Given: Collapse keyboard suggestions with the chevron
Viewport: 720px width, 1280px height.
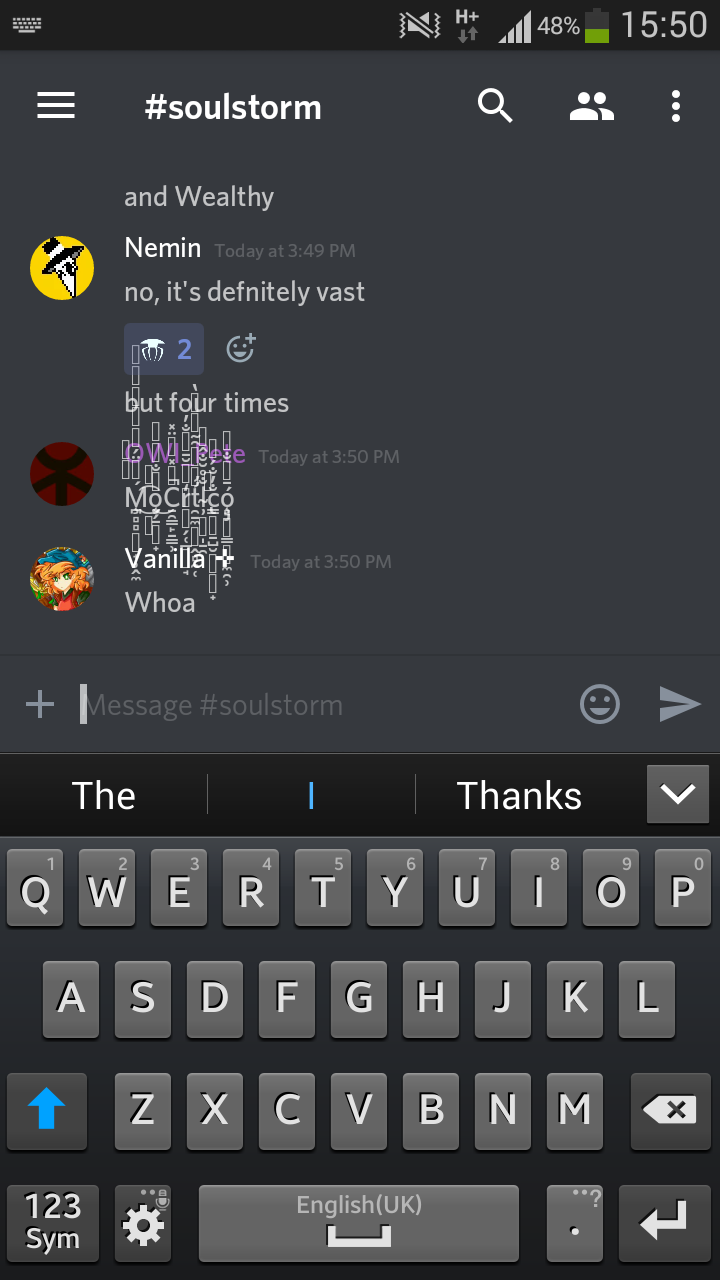Looking at the screenshot, I should (x=678, y=795).
